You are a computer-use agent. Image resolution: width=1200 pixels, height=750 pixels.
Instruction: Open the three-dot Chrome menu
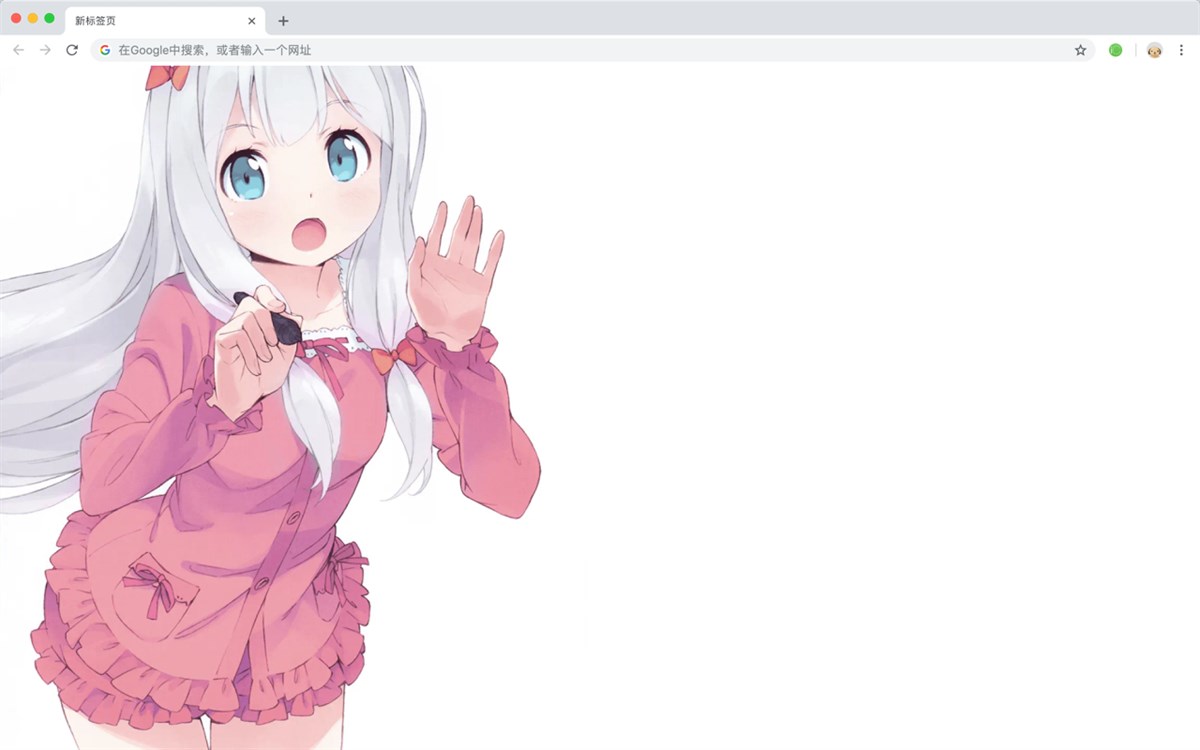[1184, 49]
